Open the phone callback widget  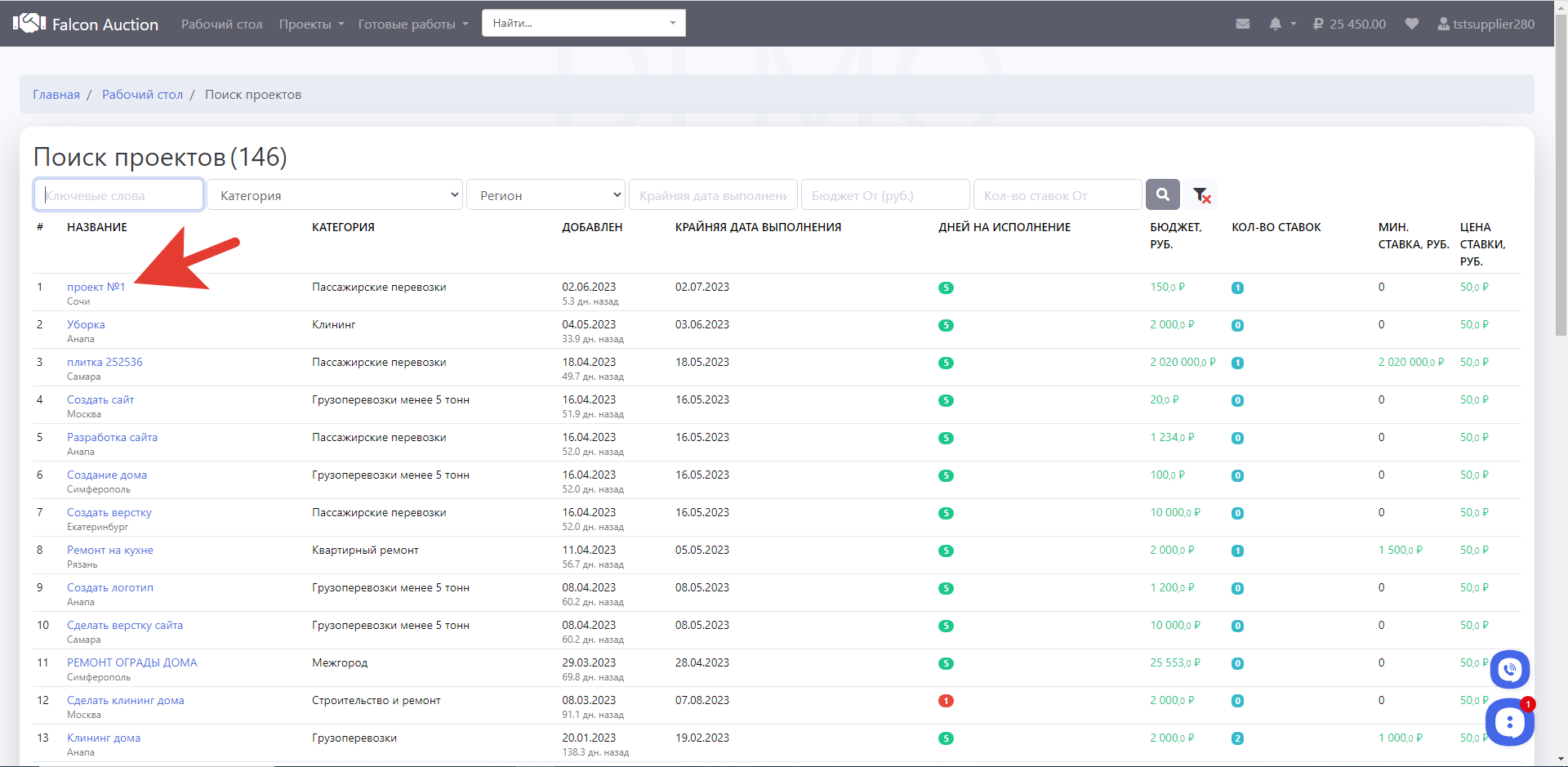1509,670
